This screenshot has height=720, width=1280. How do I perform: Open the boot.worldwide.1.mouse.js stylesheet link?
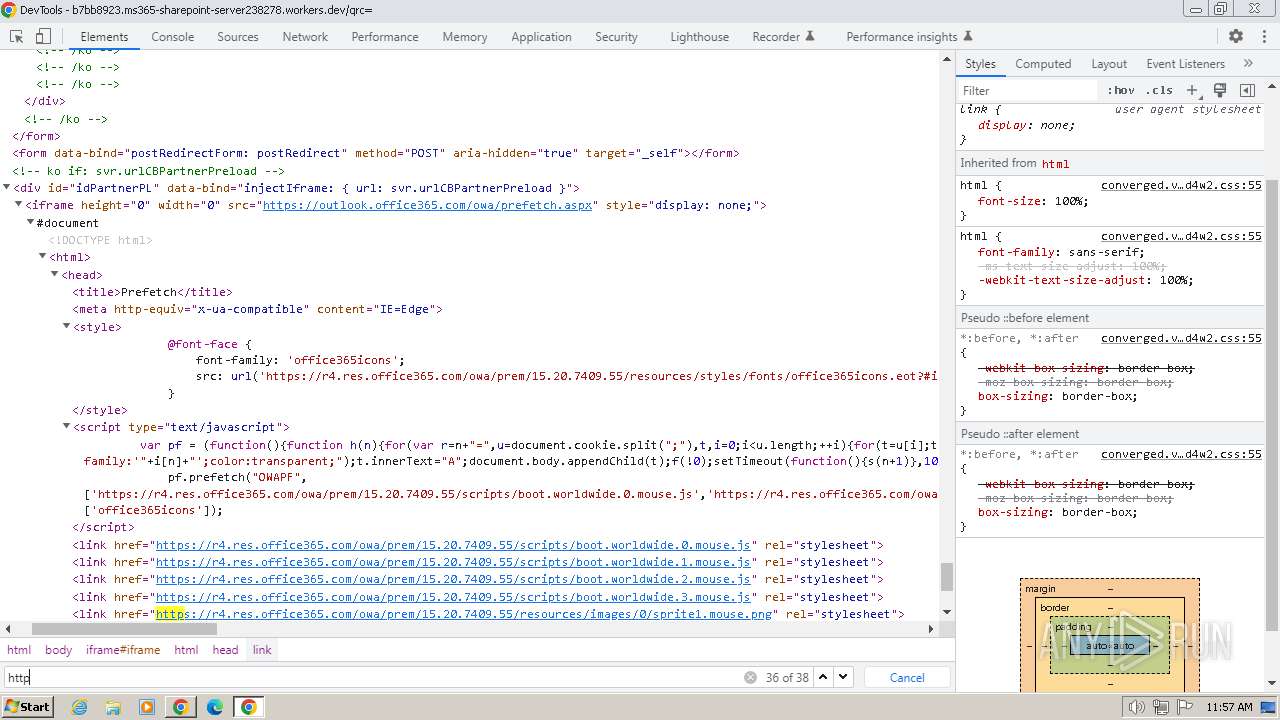pos(453,562)
